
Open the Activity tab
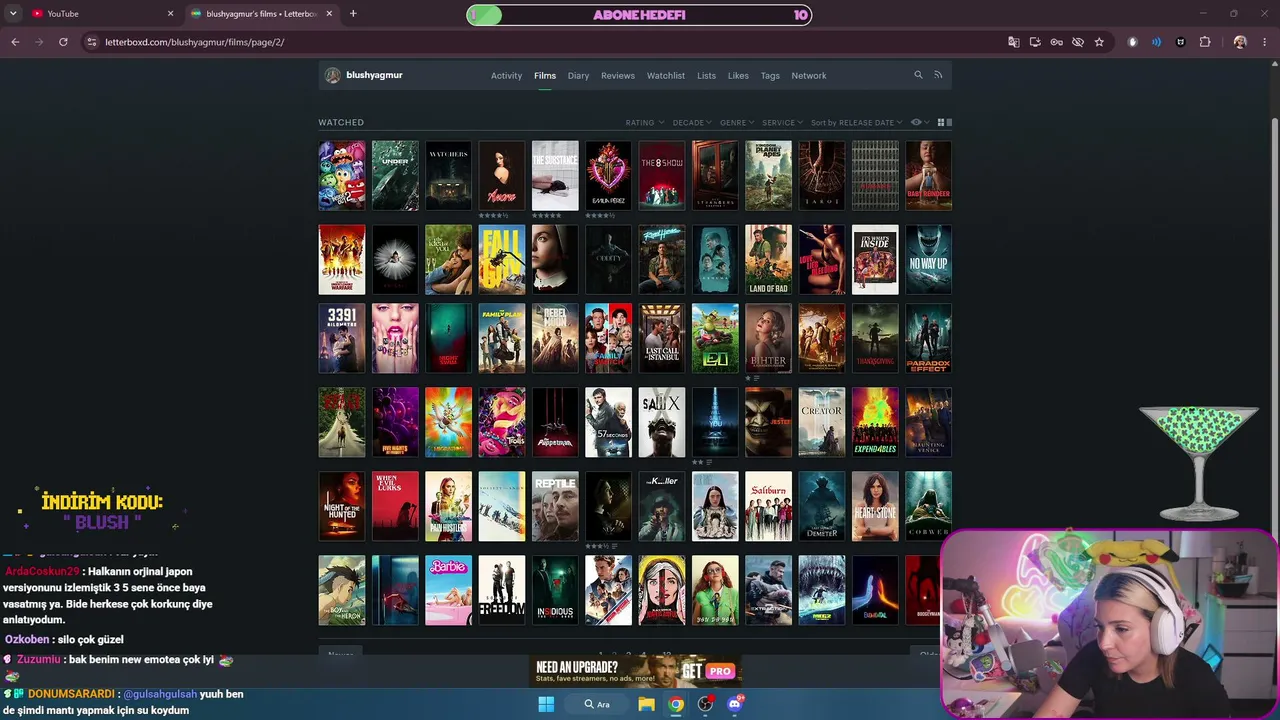[506, 76]
